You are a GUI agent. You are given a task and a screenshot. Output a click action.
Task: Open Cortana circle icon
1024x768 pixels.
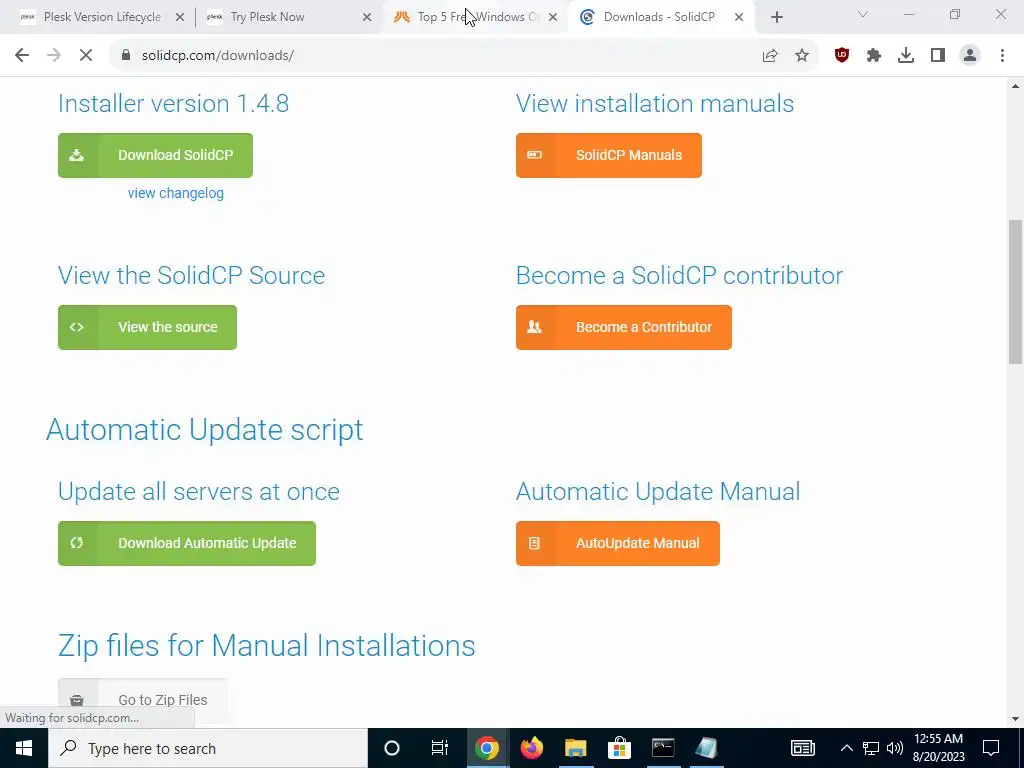(x=392, y=748)
